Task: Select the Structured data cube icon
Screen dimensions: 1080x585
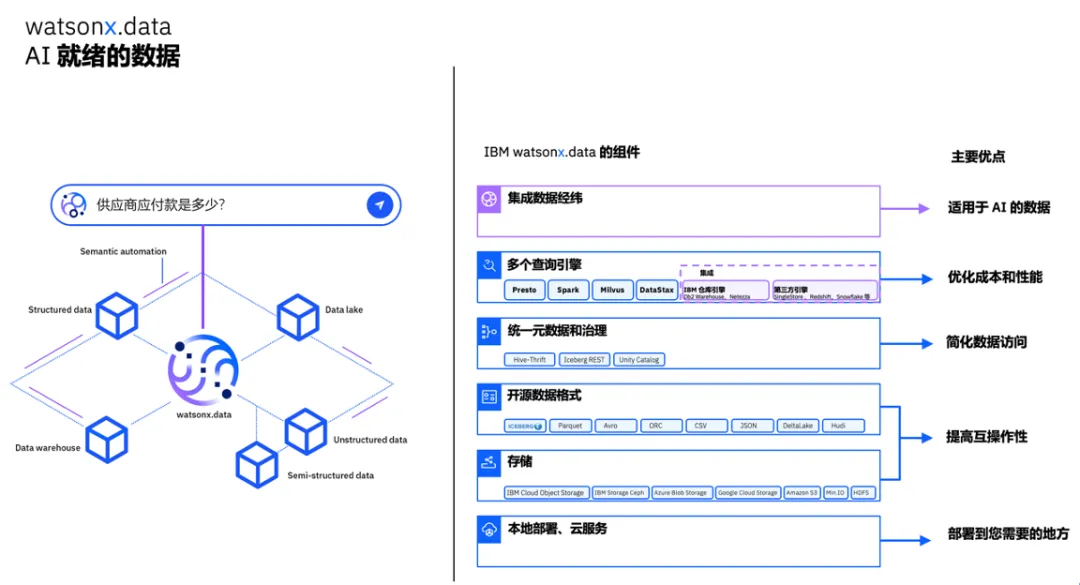Action: tap(116, 316)
